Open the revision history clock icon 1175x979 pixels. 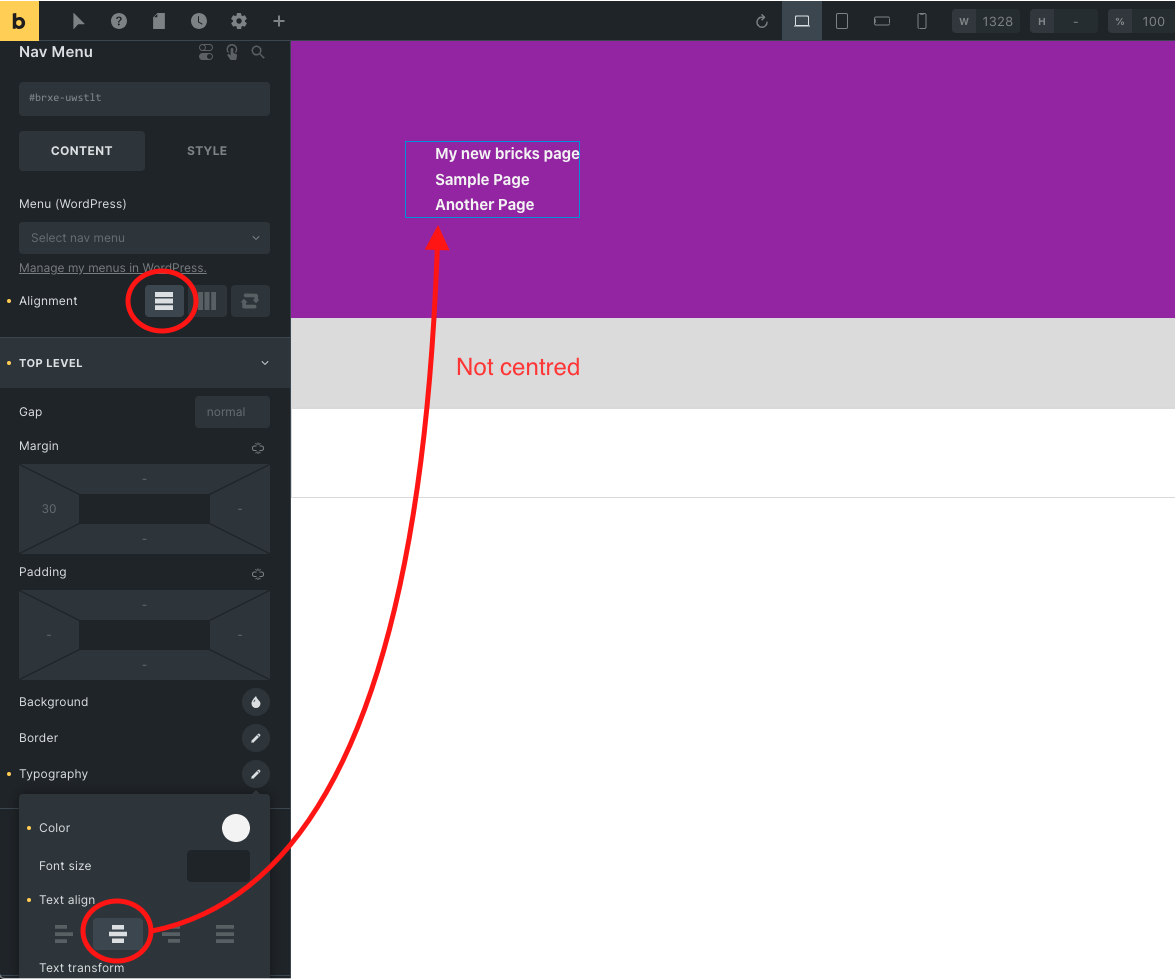[198, 20]
